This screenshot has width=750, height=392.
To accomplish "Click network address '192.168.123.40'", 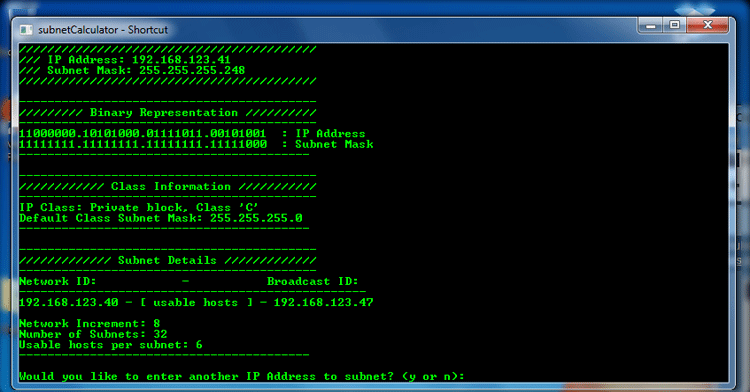I will (68, 302).
